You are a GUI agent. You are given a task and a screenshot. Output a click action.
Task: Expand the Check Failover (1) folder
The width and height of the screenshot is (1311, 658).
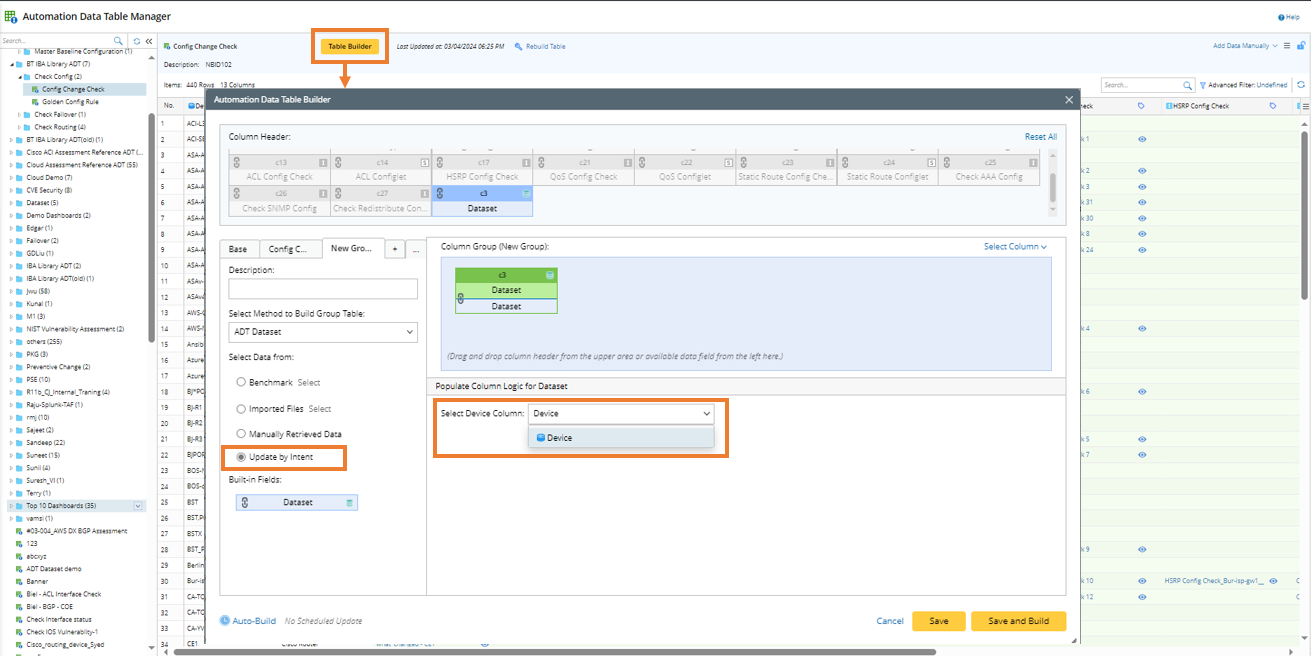(x=21, y=114)
